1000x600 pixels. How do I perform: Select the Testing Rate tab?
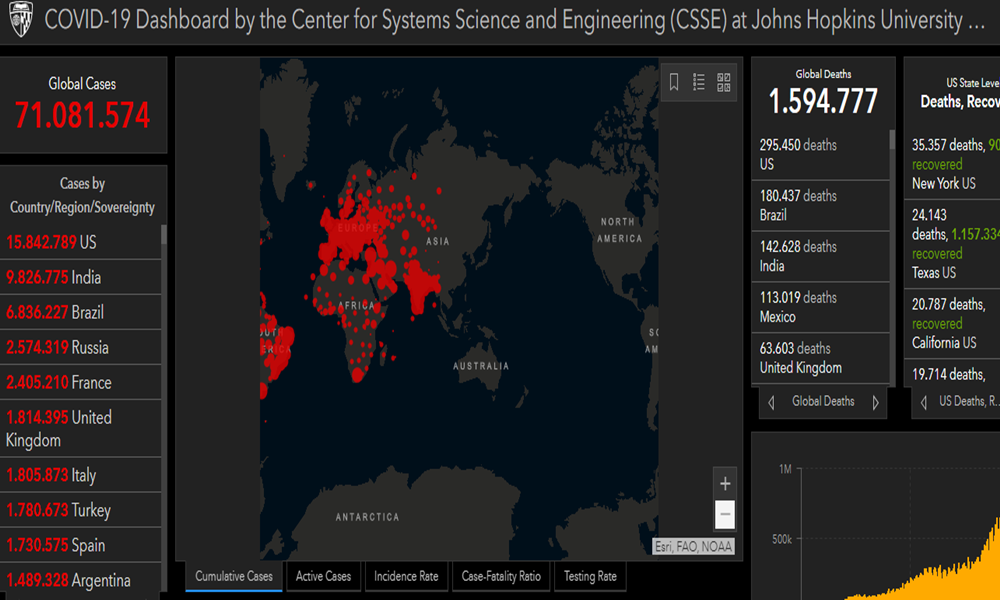590,576
